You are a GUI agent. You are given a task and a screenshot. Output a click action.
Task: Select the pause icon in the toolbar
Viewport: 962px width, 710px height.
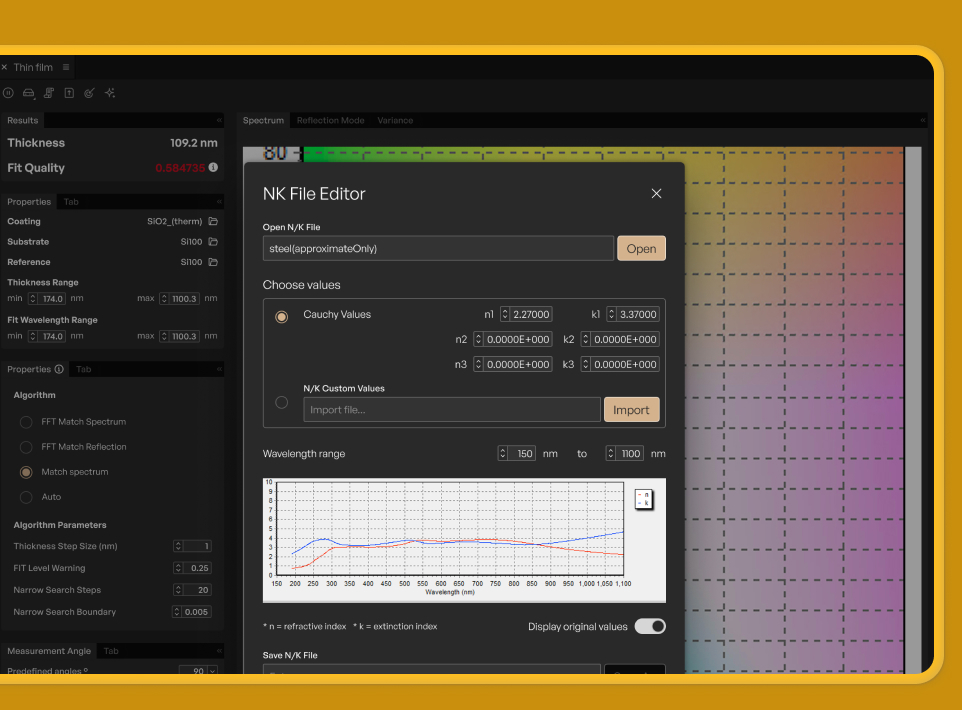pos(8,92)
